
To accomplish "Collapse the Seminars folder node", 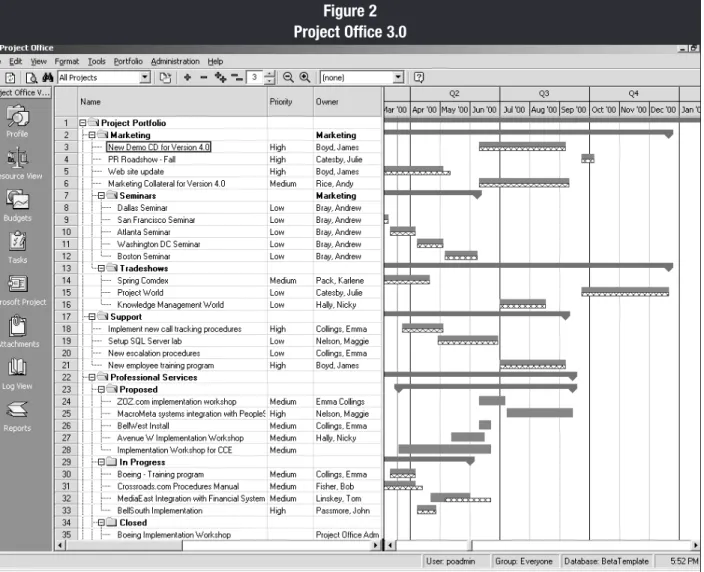I will coord(101,195).
